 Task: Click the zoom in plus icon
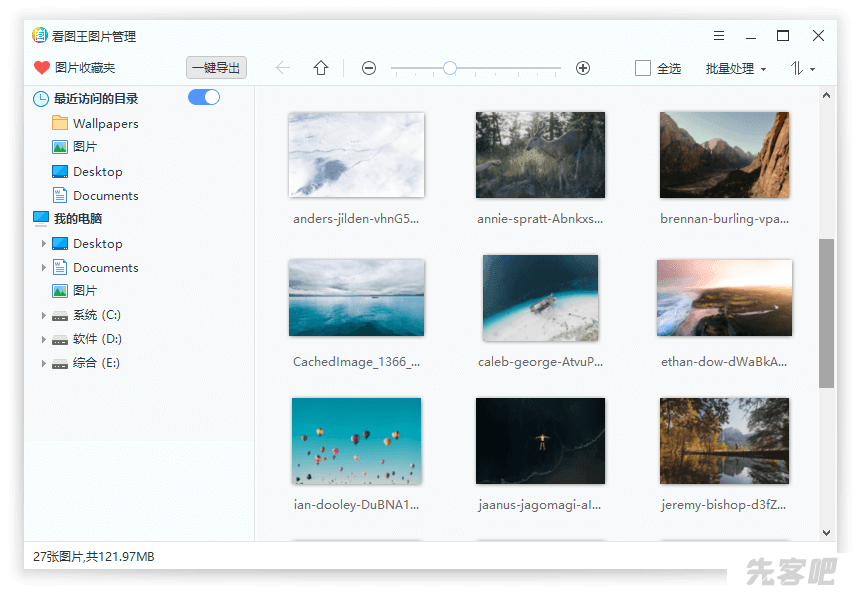pyautogui.click(x=583, y=68)
